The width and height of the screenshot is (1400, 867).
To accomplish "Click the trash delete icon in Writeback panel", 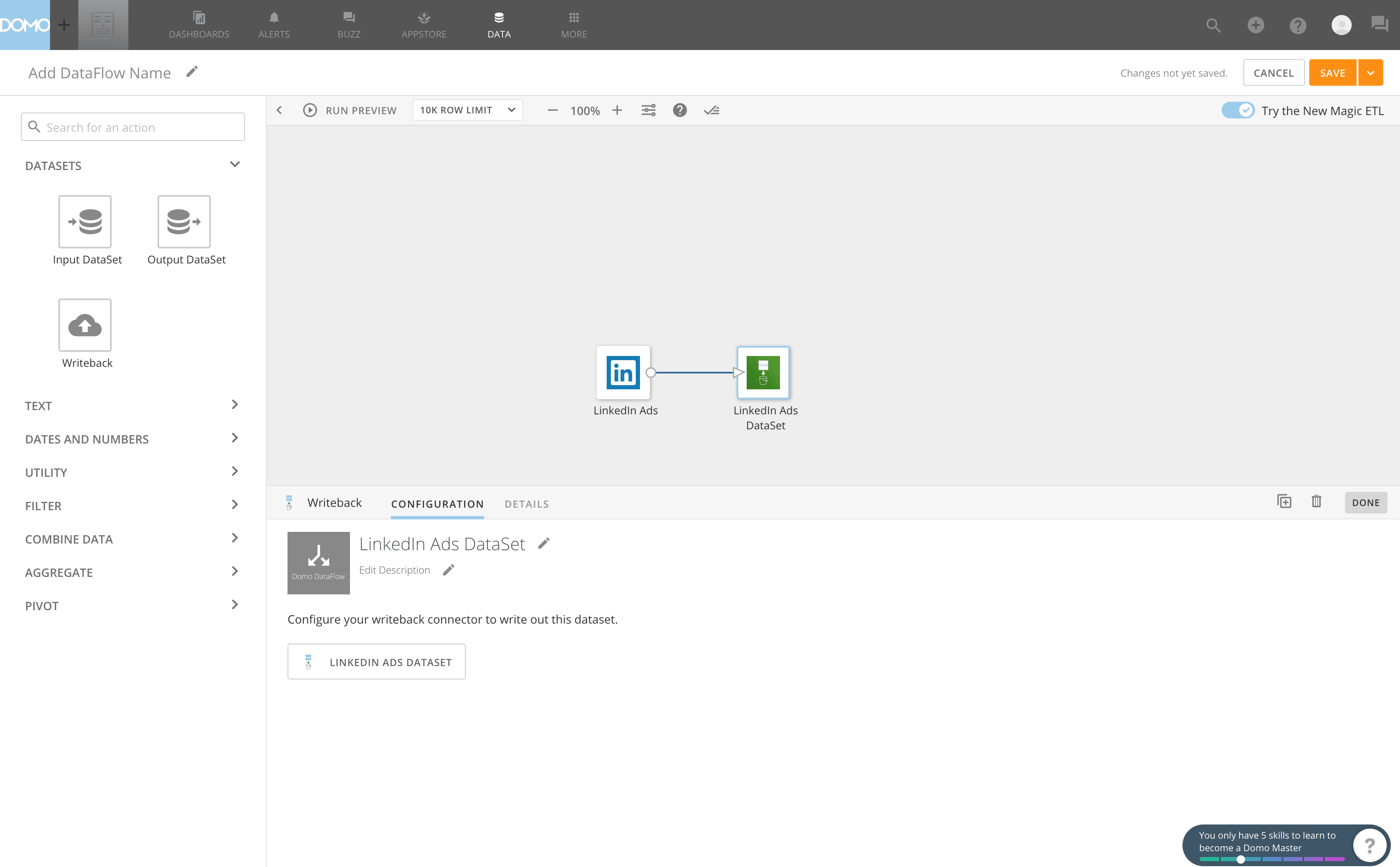I will pos(1316,502).
